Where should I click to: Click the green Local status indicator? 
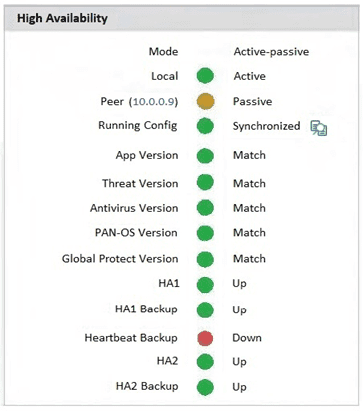[x=205, y=76]
